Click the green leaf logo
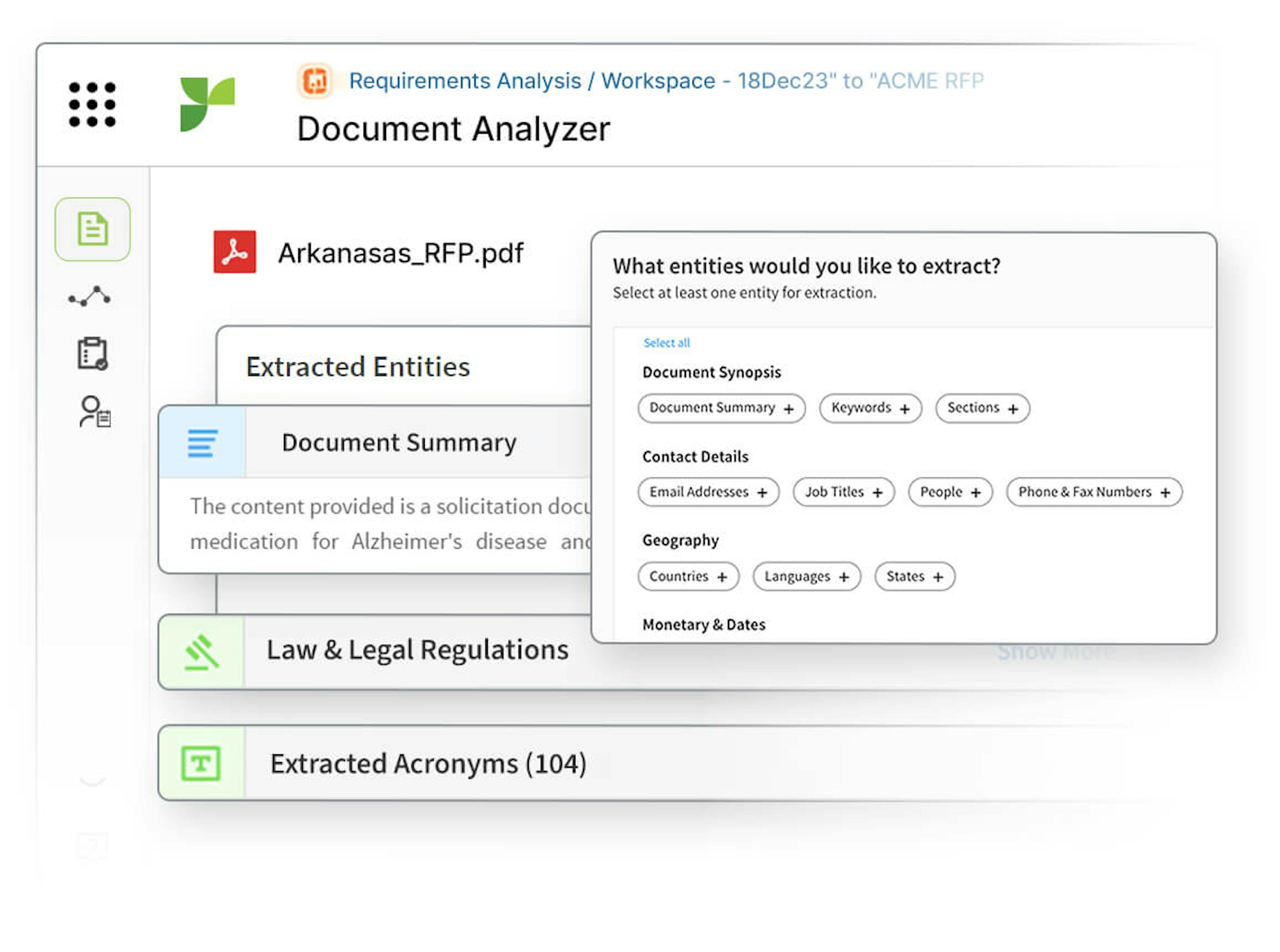Image resolution: width=1280 pixels, height=952 pixels. pyautogui.click(x=207, y=104)
